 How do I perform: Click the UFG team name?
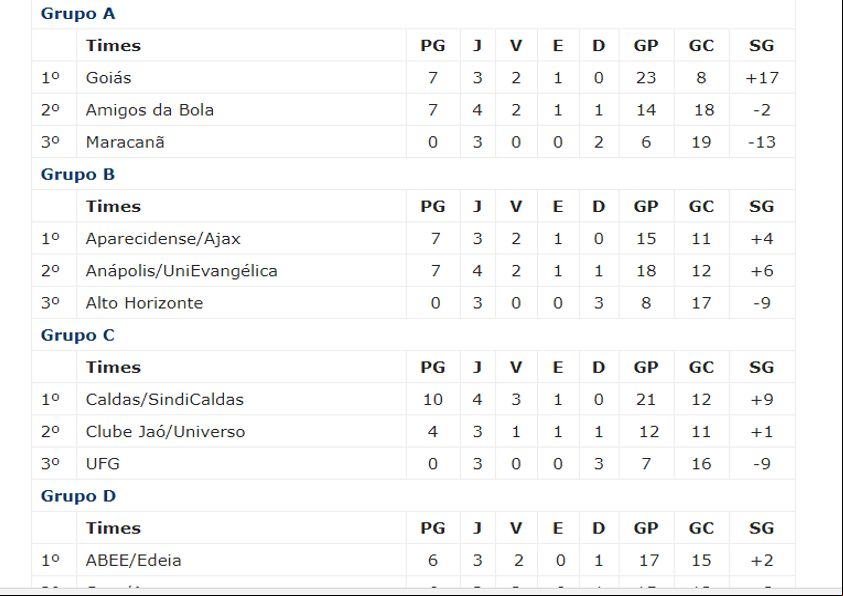pyautogui.click(x=103, y=463)
